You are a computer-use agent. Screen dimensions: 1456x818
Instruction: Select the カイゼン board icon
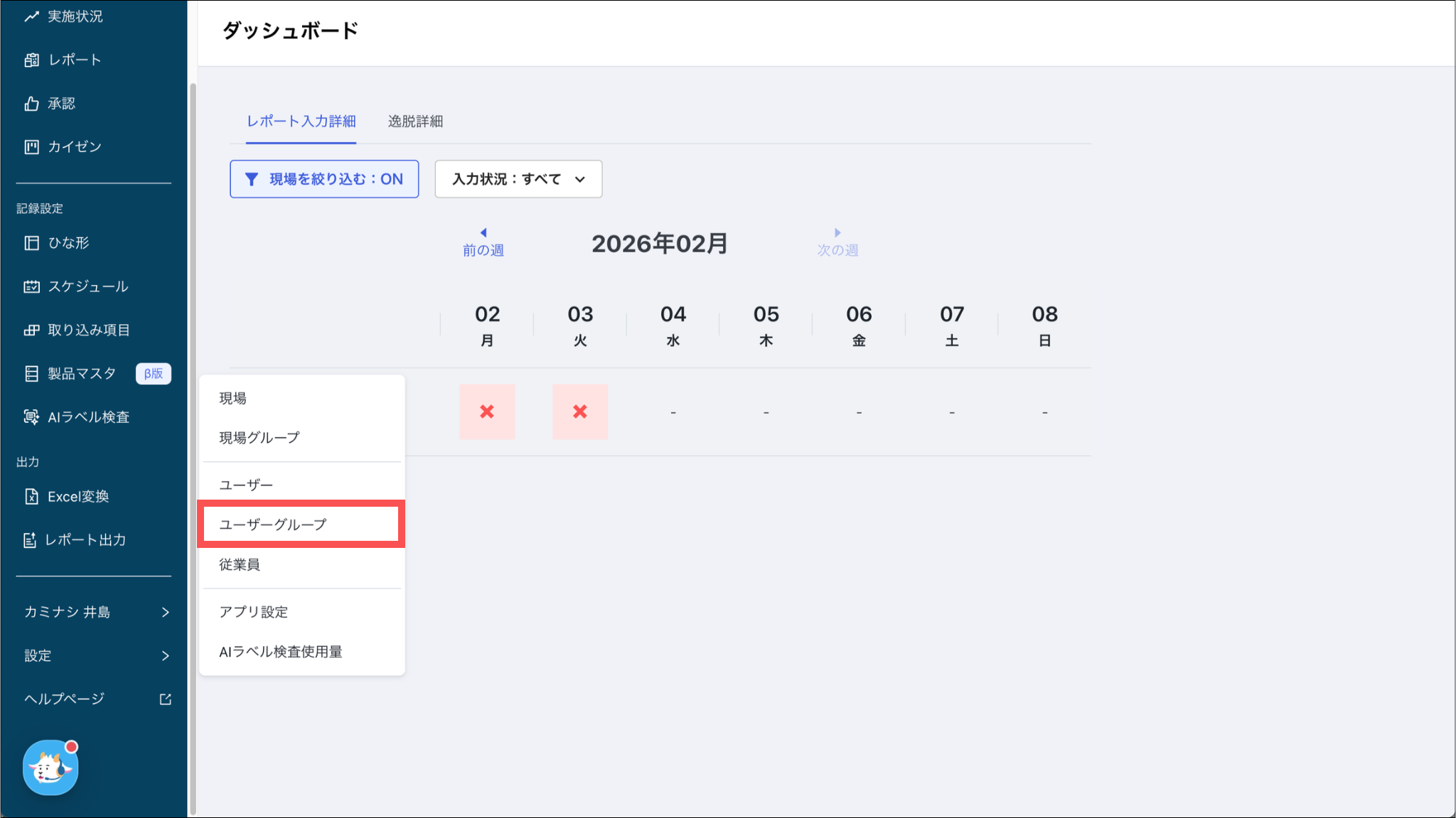pyautogui.click(x=31, y=147)
